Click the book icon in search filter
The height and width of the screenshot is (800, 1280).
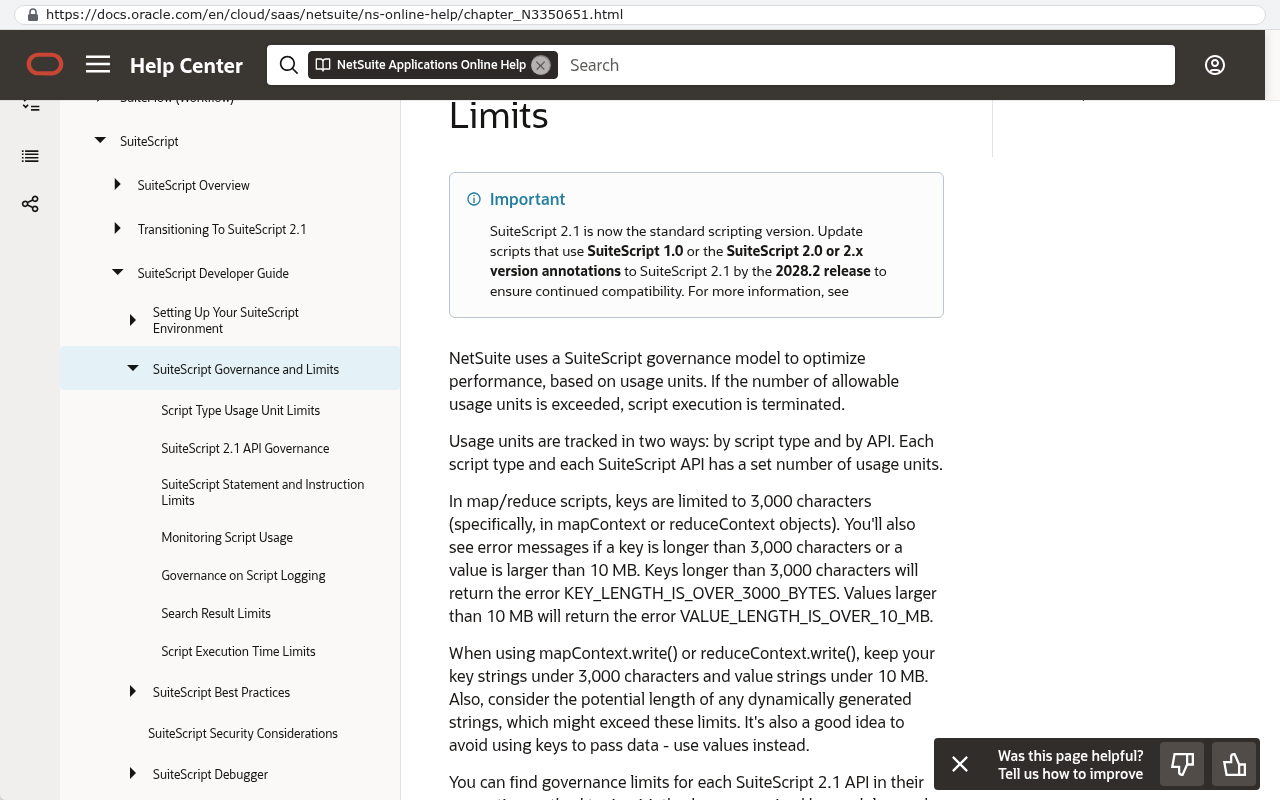(323, 65)
